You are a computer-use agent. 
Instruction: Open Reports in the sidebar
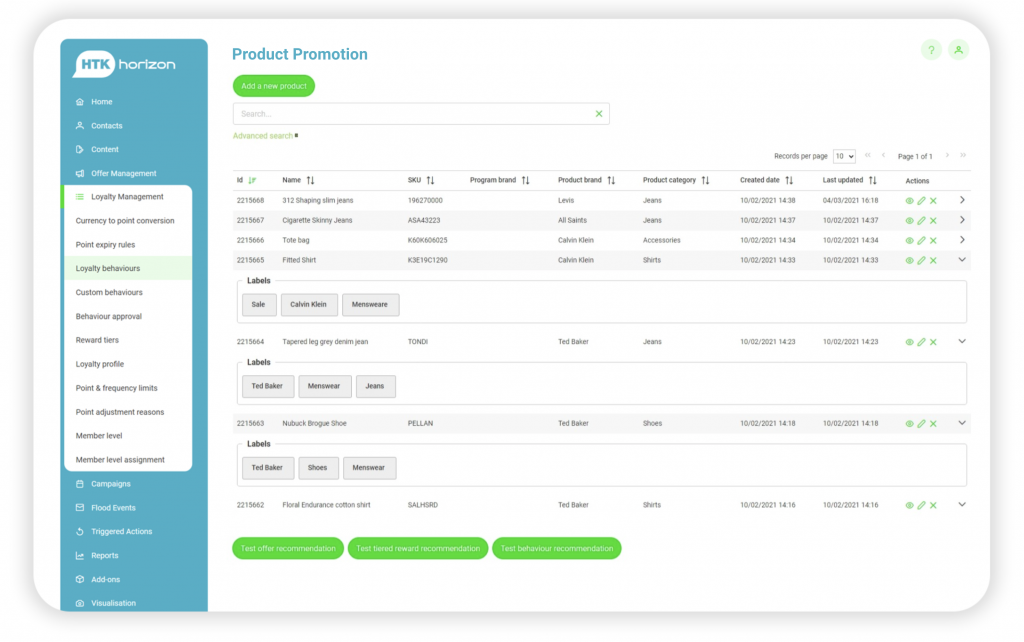(104, 556)
